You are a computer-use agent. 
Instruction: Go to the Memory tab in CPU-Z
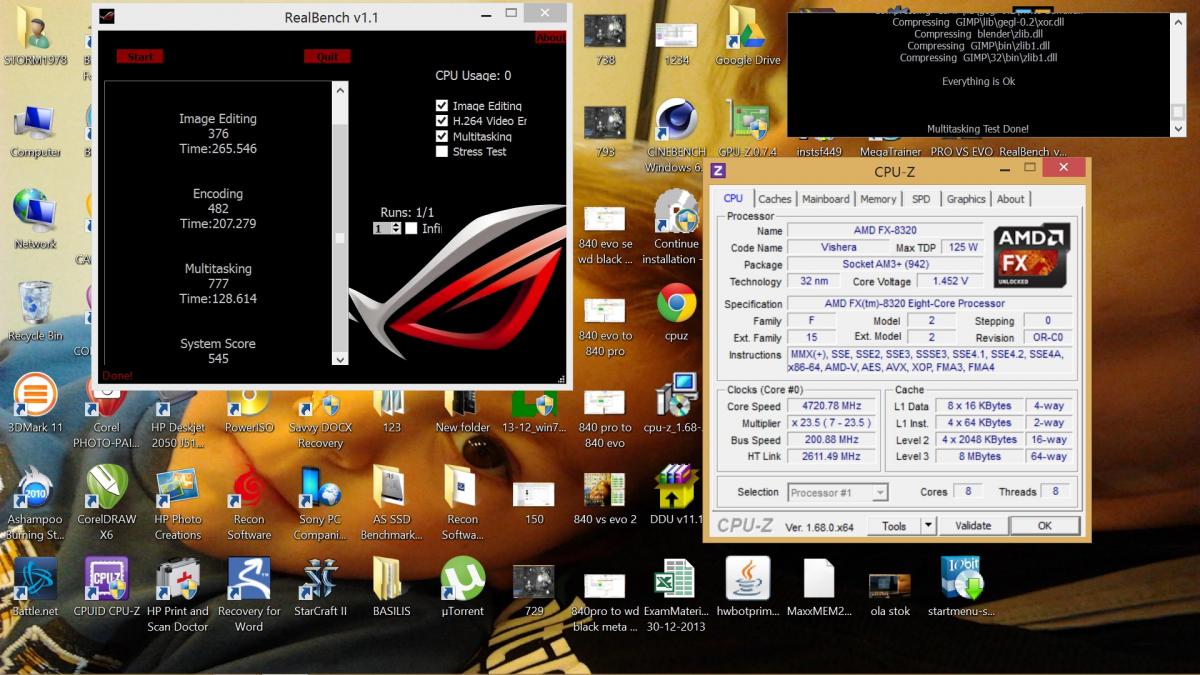pos(878,199)
